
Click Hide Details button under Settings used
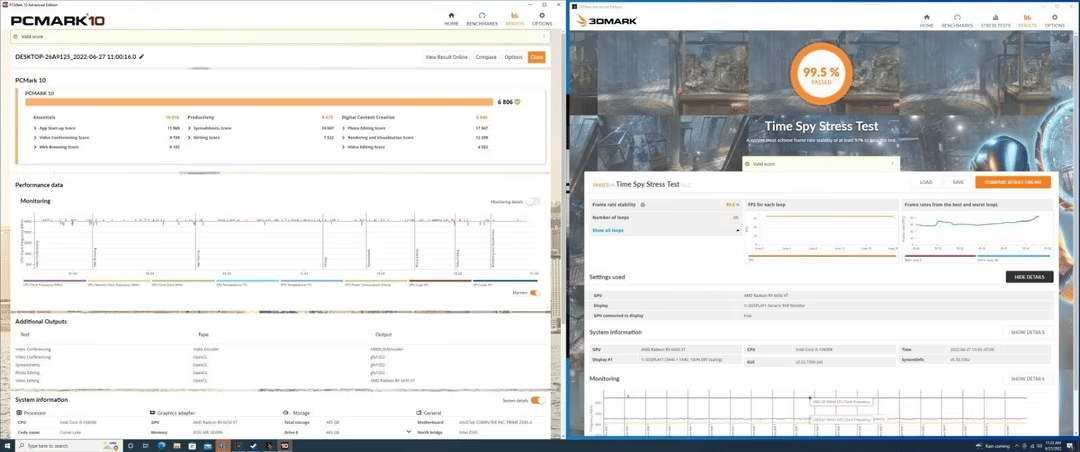[1029, 277]
